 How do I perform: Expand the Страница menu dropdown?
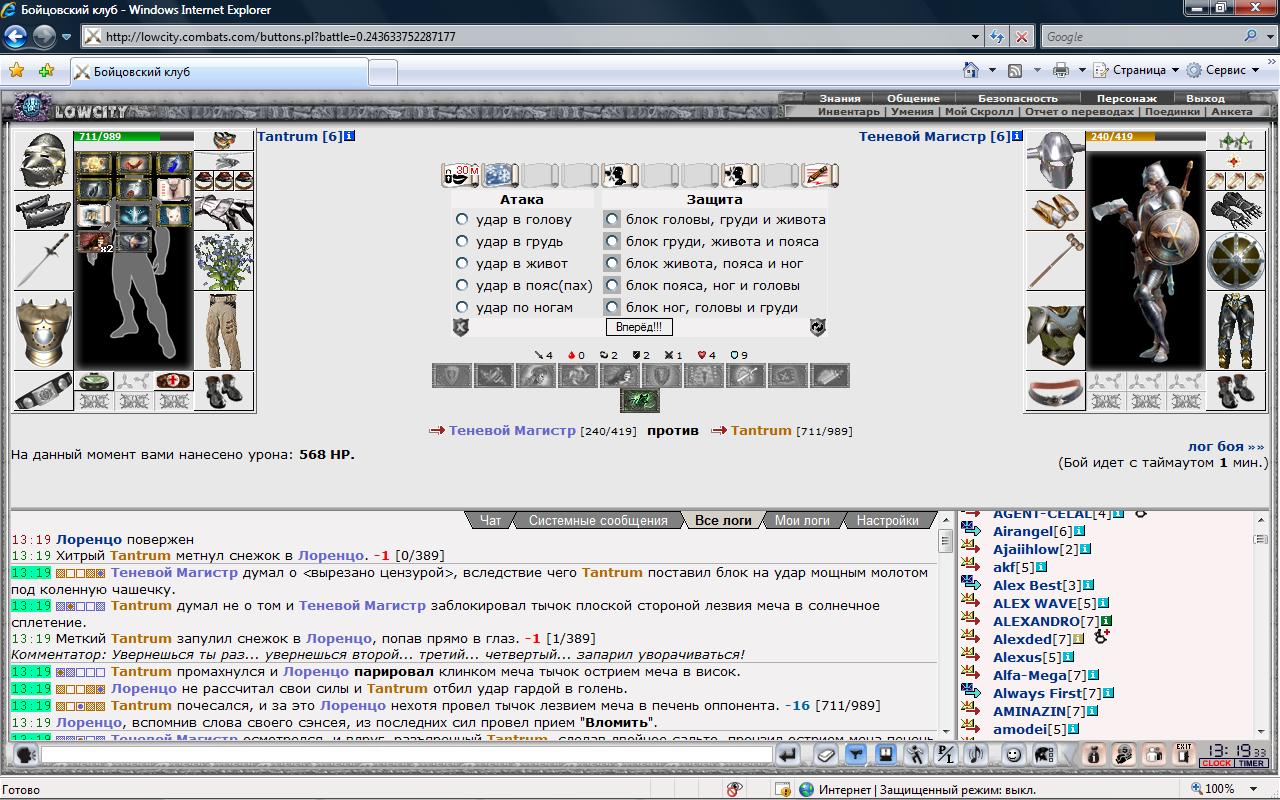[1175, 70]
